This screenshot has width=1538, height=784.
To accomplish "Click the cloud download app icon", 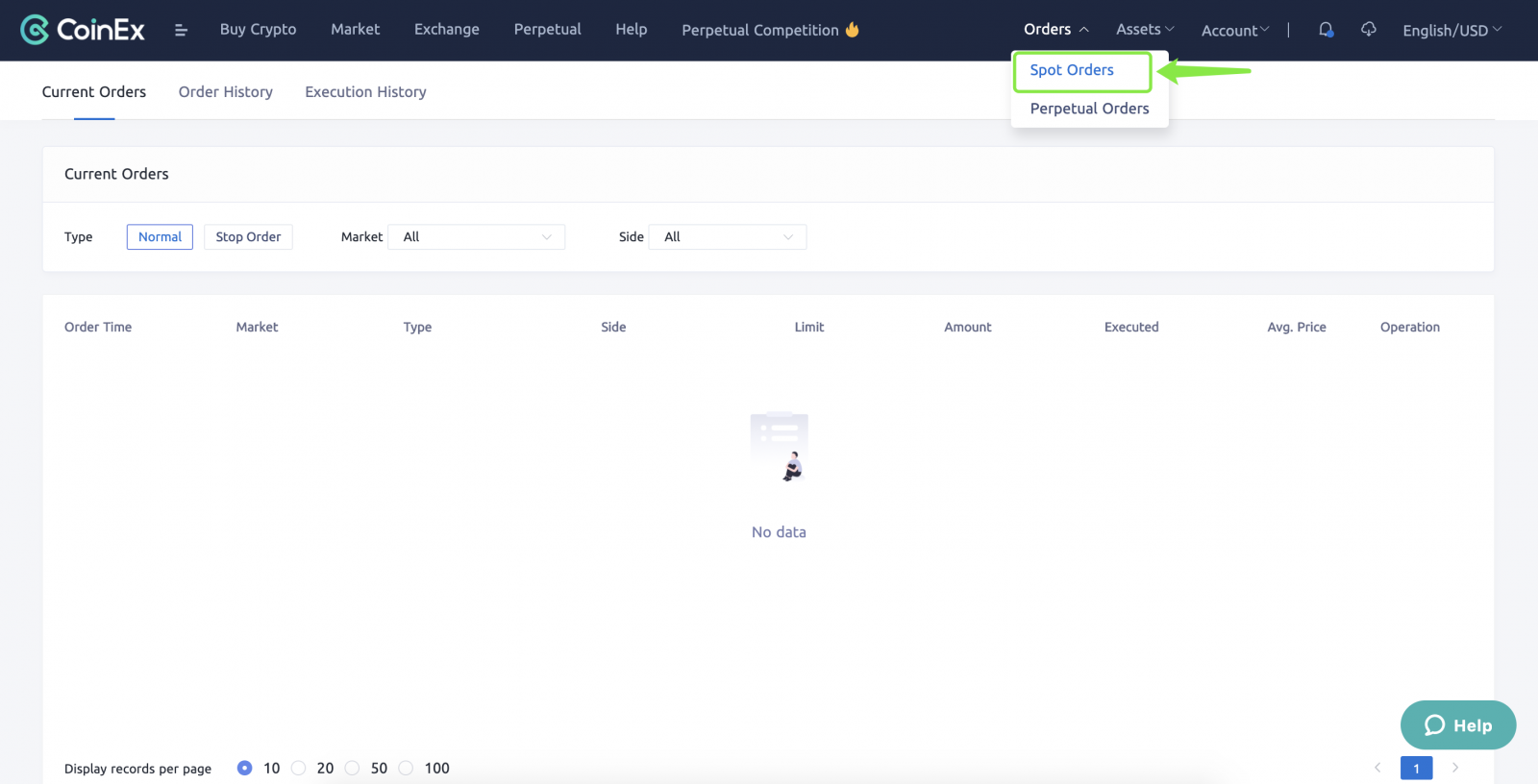I will point(1369,30).
